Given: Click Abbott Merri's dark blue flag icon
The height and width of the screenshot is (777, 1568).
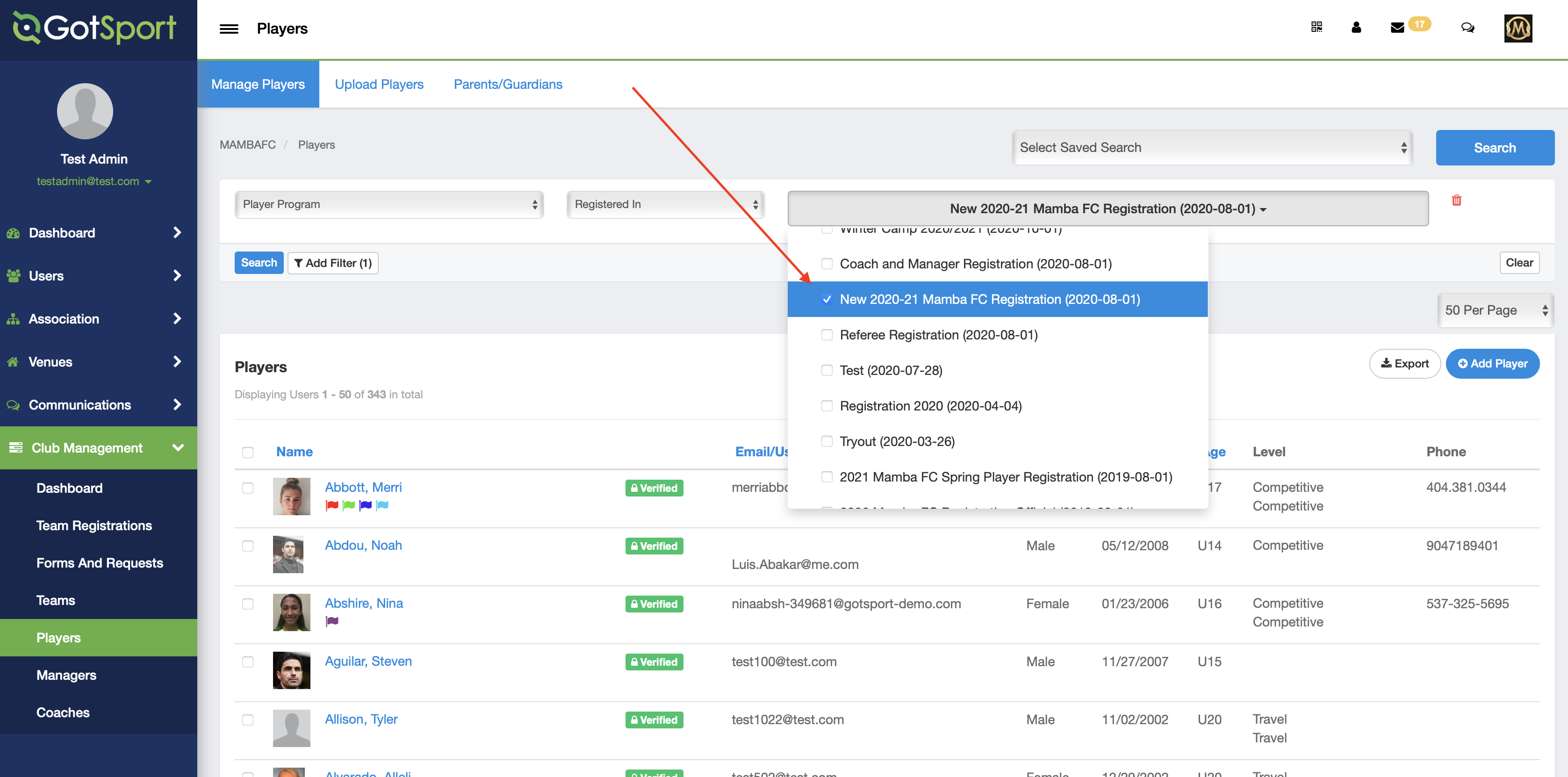Looking at the screenshot, I should 365,505.
